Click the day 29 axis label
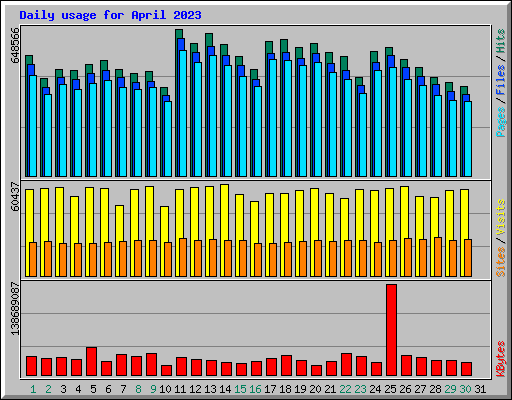This screenshot has height=400, width=512. [450, 389]
